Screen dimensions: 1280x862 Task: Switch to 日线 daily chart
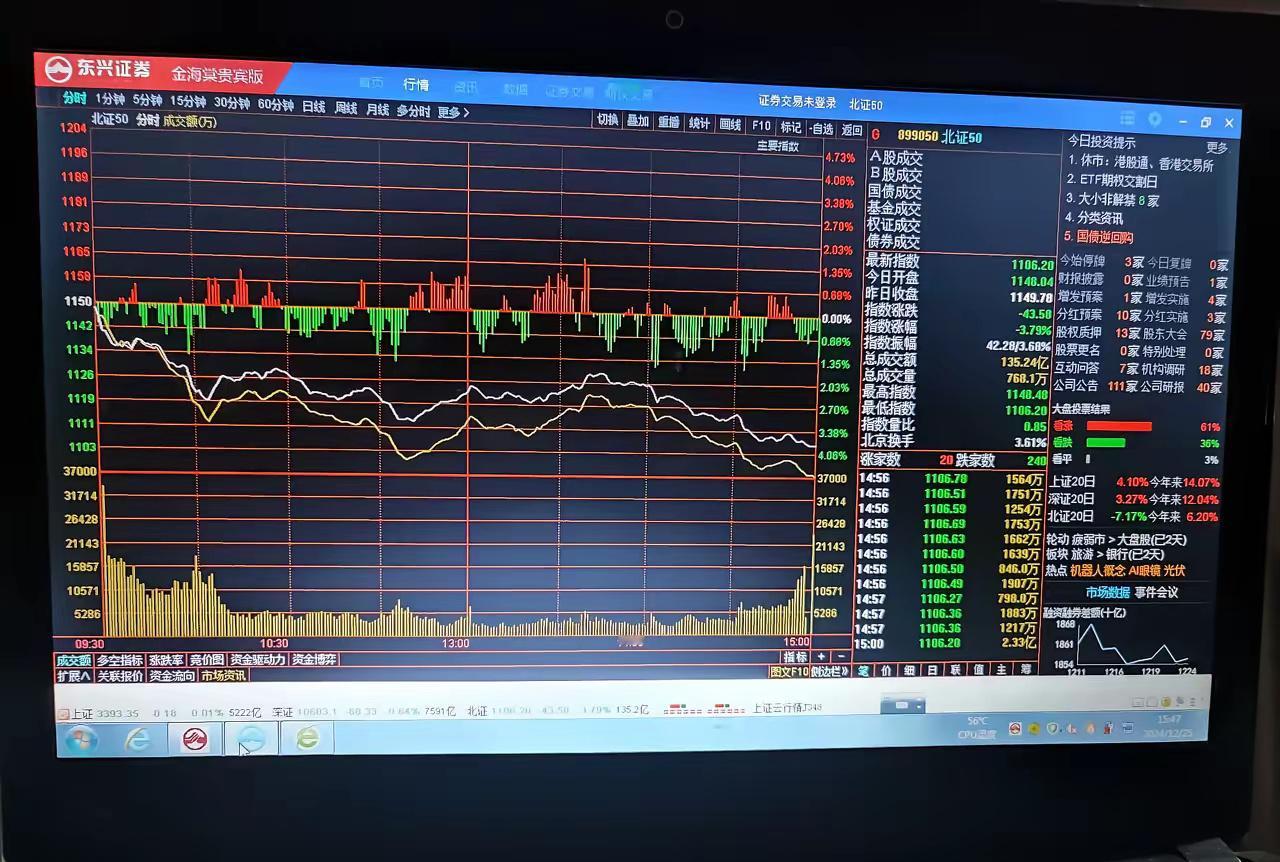[313, 106]
